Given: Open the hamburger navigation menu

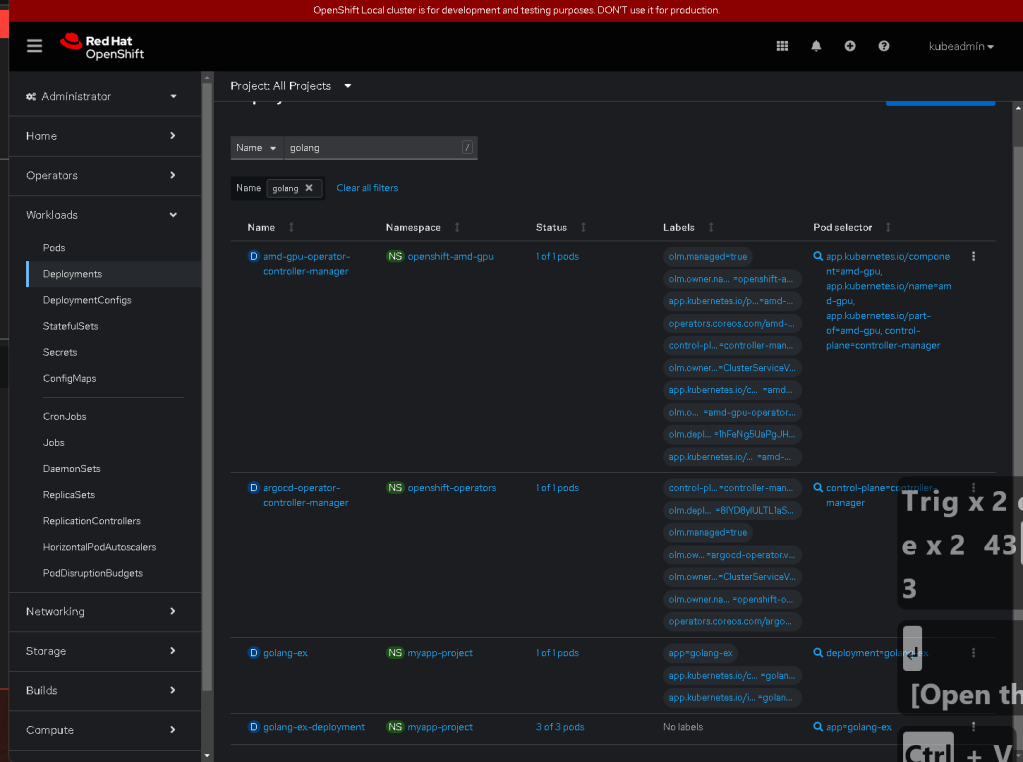Looking at the screenshot, I should [x=35, y=46].
